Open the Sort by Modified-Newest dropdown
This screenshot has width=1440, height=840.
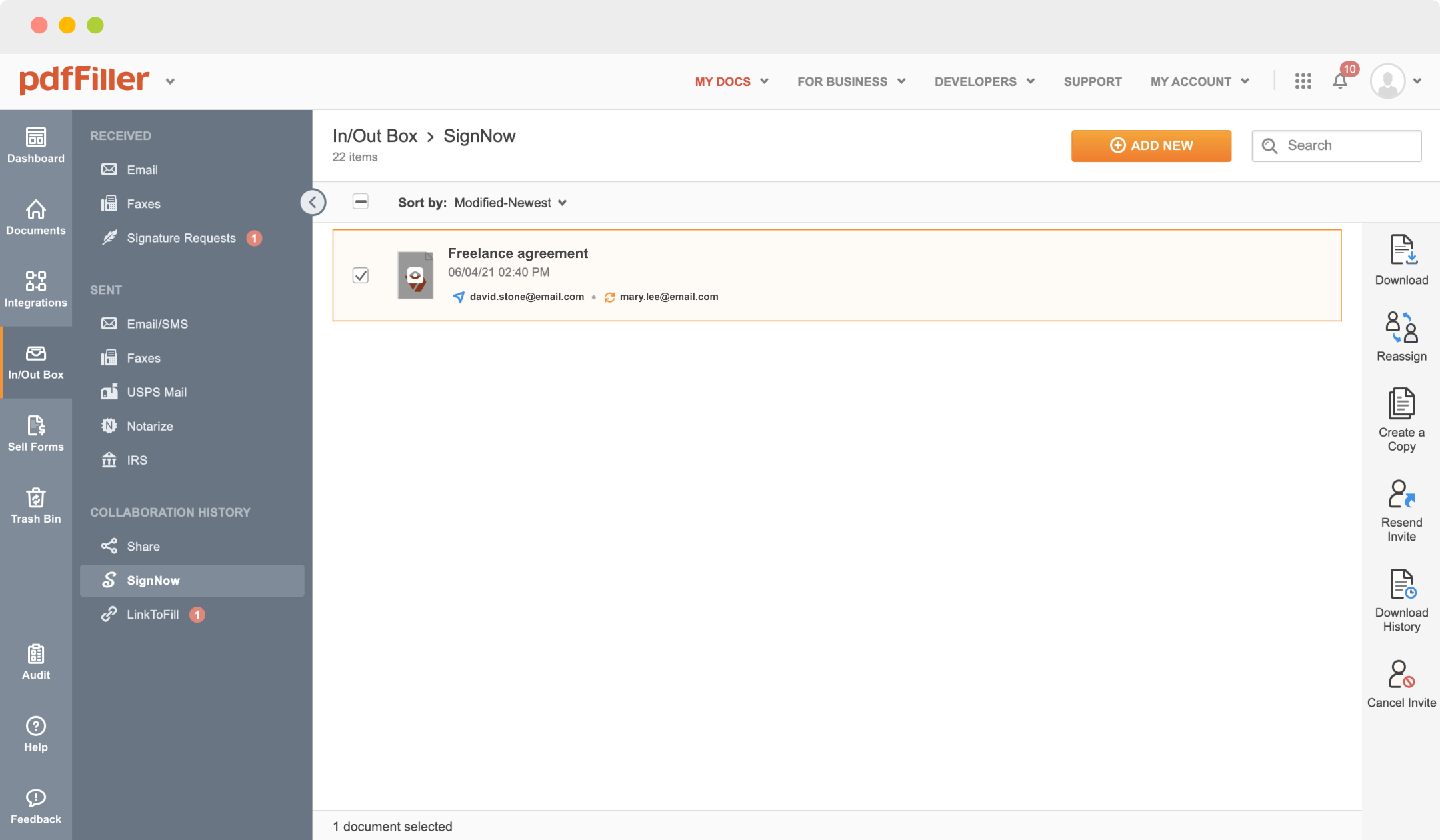point(510,203)
